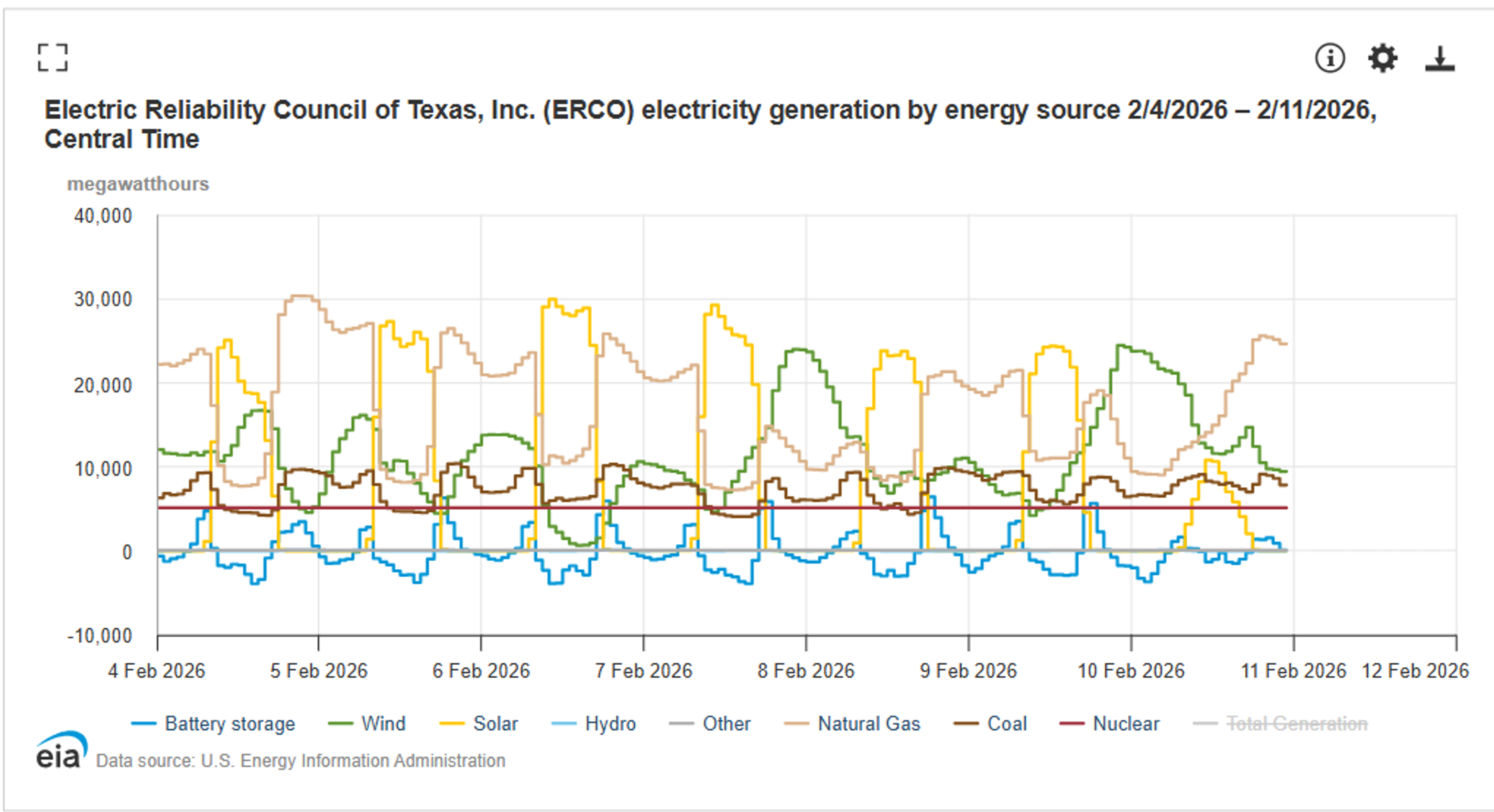Toggle Solar legend entry

tap(495, 724)
